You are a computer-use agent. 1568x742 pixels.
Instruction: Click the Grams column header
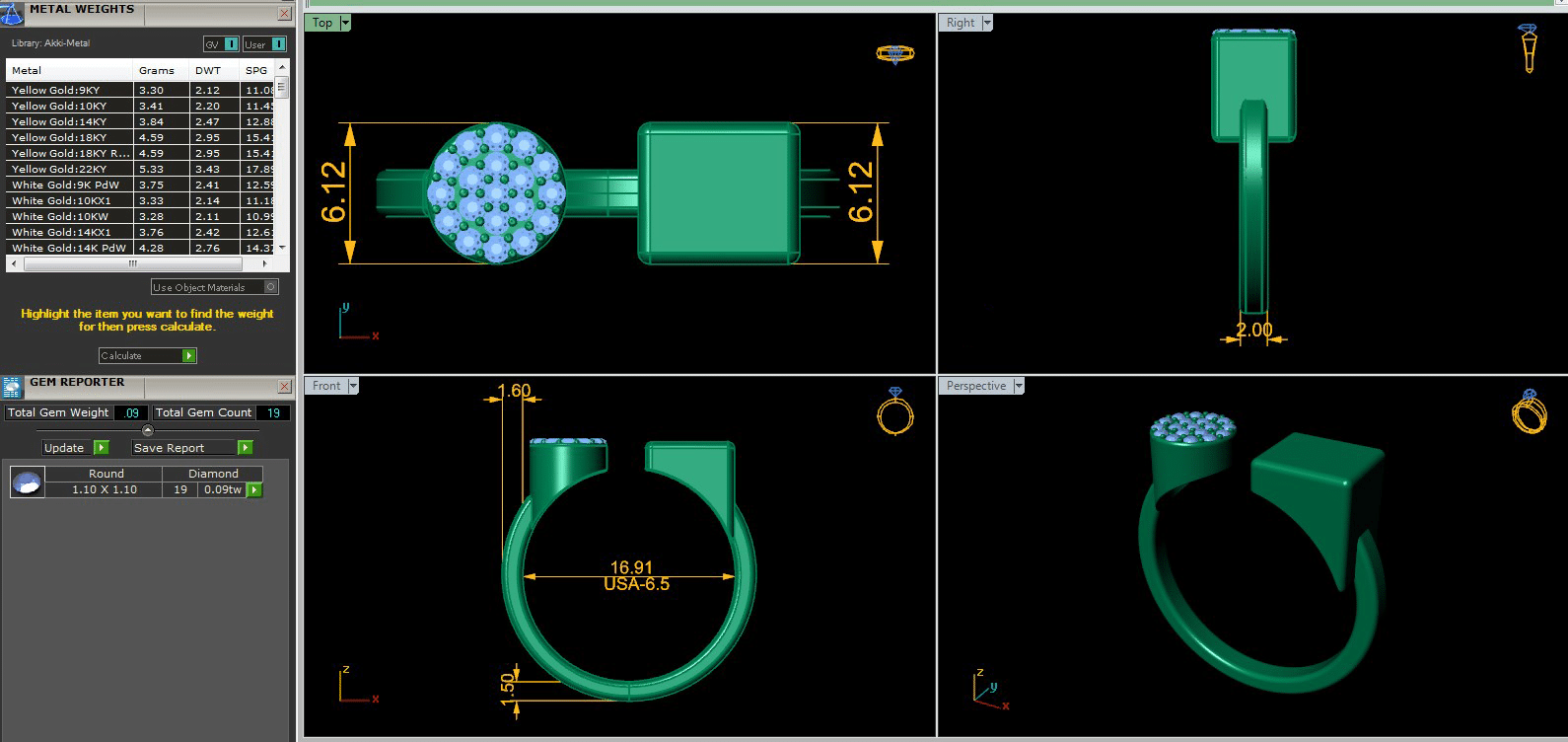(x=161, y=71)
